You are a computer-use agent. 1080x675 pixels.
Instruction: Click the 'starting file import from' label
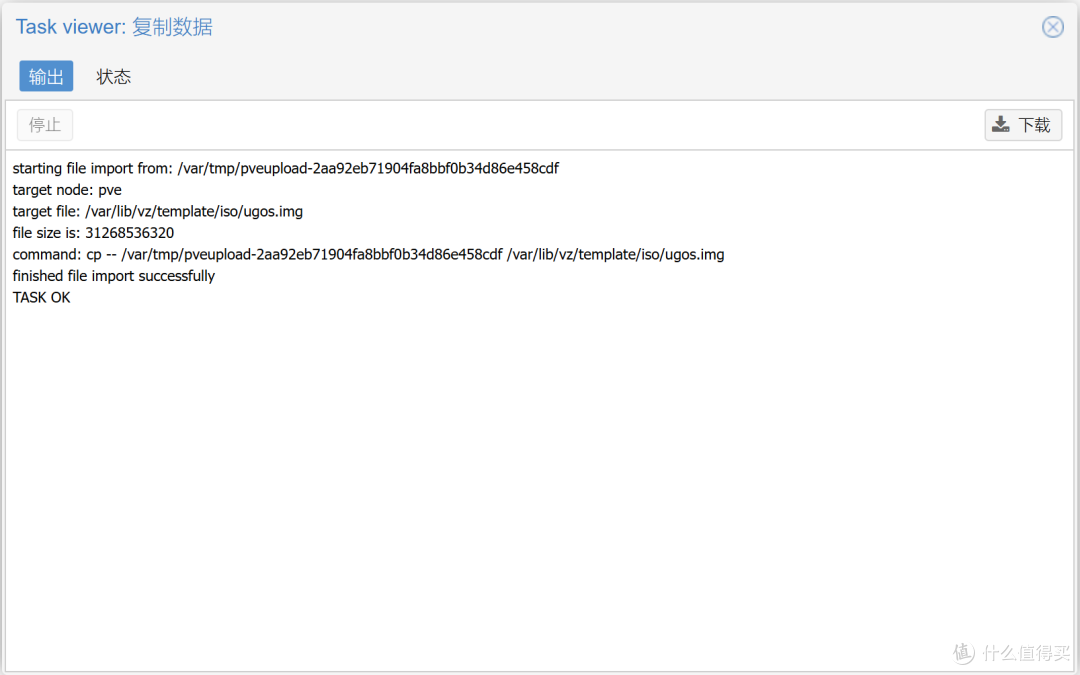[x=92, y=169]
